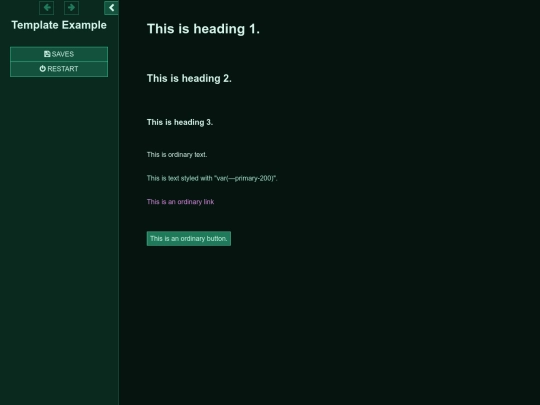Open the SAVES menu
The height and width of the screenshot is (405, 540).
(x=59, y=54)
